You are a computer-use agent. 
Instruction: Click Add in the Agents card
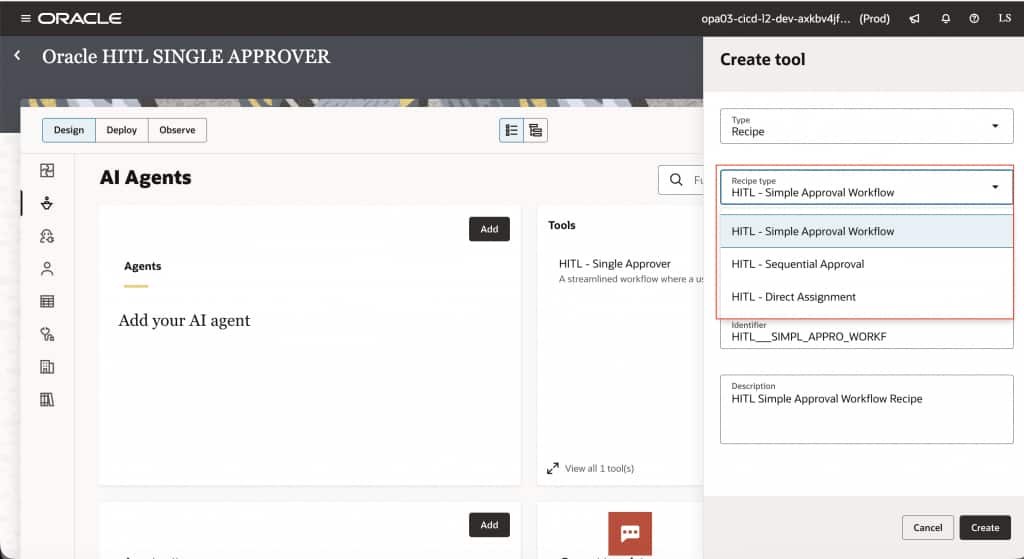489,229
